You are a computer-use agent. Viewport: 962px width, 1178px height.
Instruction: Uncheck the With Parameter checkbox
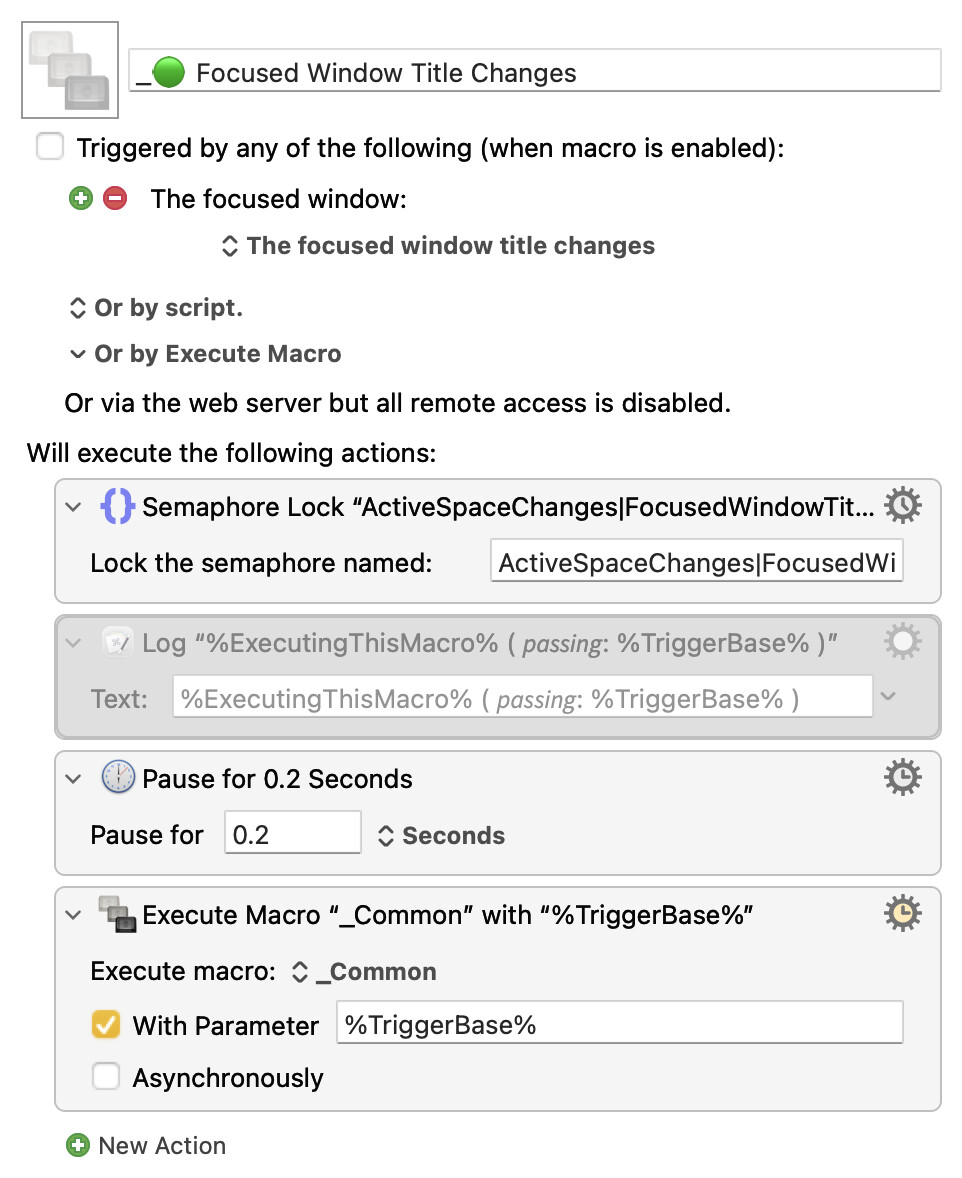pos(105,1025)
